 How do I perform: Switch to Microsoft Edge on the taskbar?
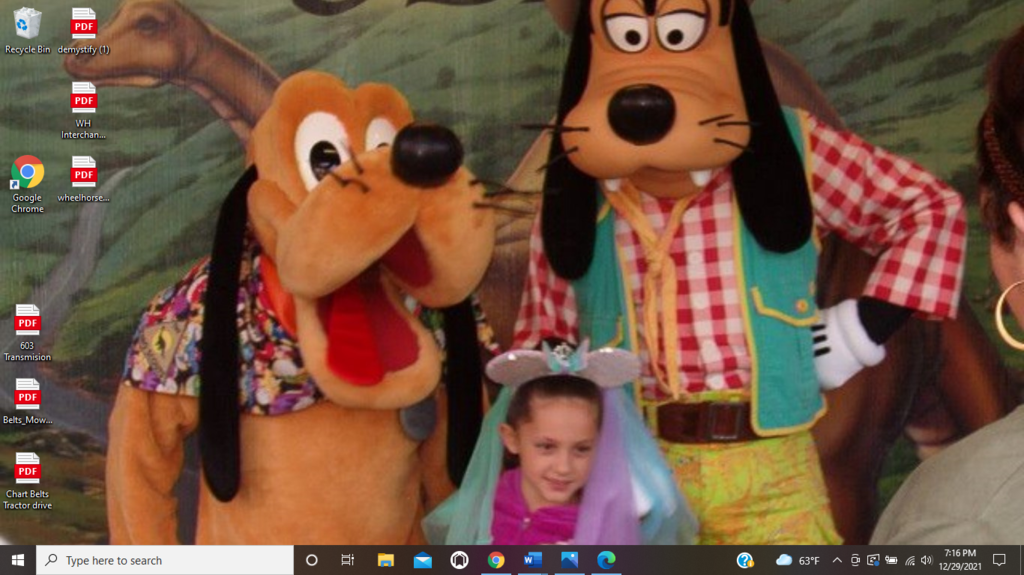tap(606, 560)
